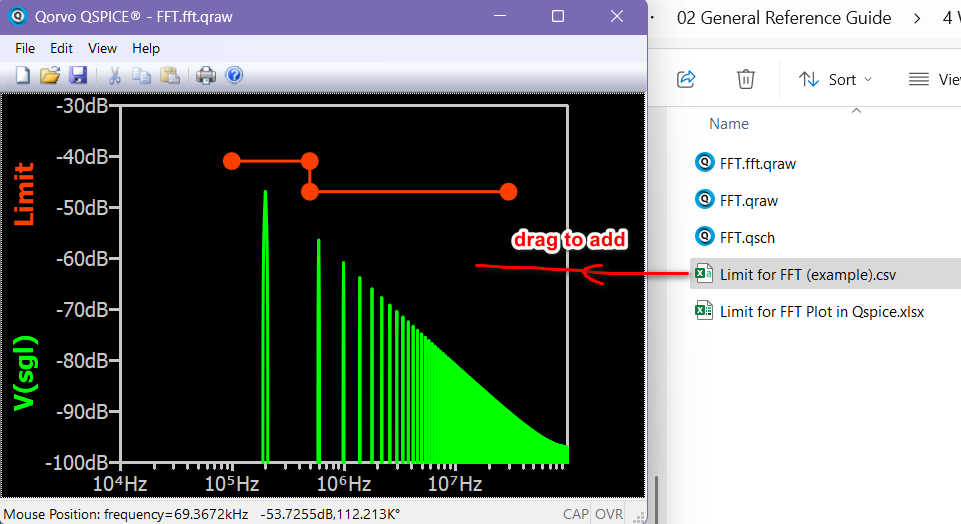Click the Open folder toolbar icon
This screenshot has width=961, height=524.
tap(50, 75)
